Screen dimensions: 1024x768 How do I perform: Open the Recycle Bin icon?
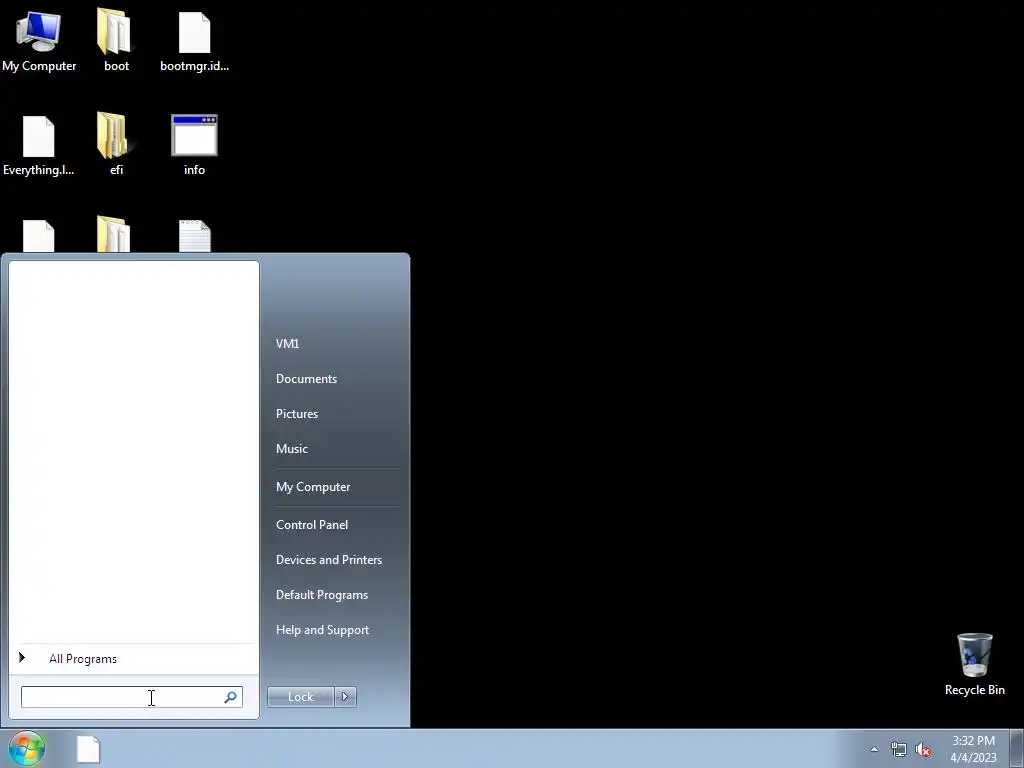[974, 664]
